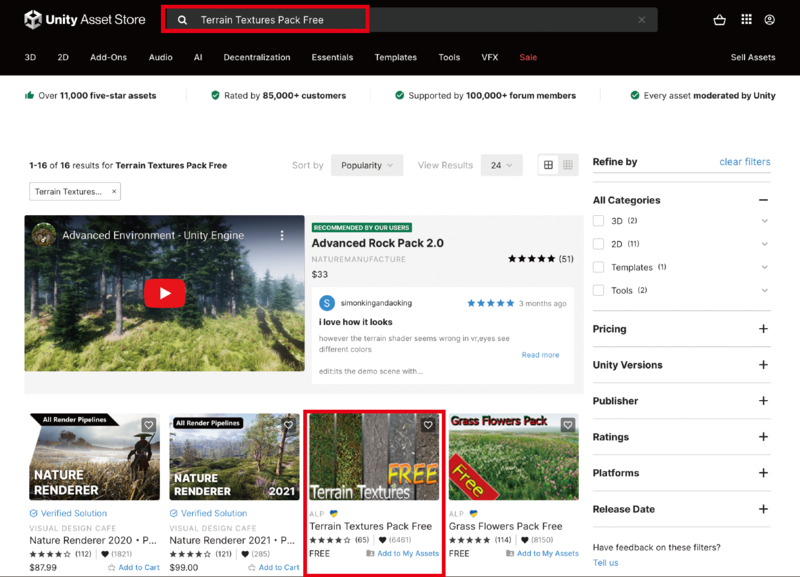Expand the Ratings filter
The width and height of the screenshot is (800, 577).
(763, 437)
